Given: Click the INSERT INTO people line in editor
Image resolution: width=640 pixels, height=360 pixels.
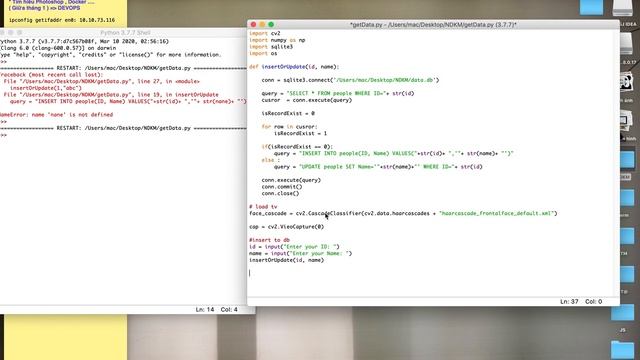Looking at the screenshot, I should pos(394,153).
